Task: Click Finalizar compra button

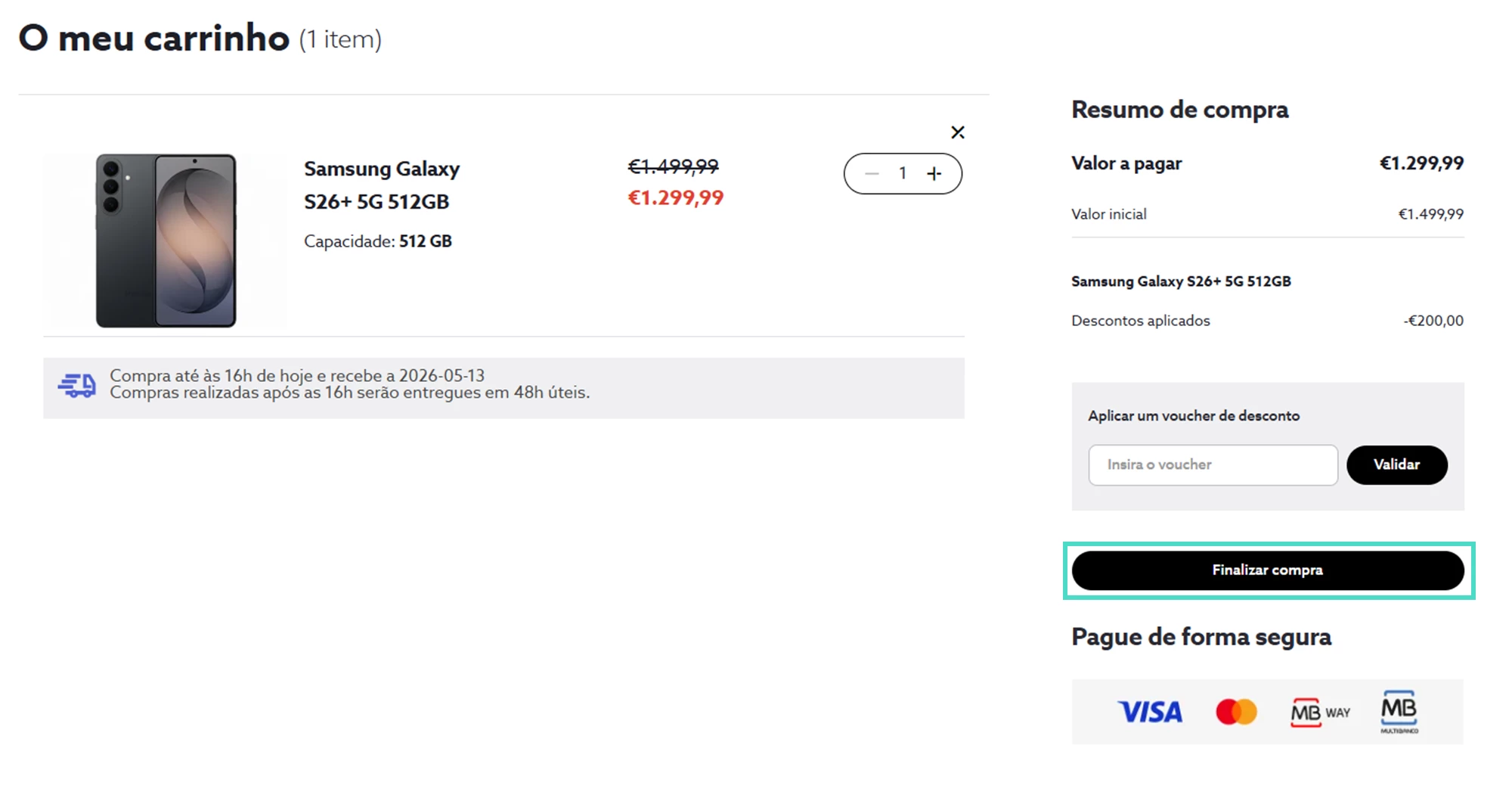Action: [1268, 570]
